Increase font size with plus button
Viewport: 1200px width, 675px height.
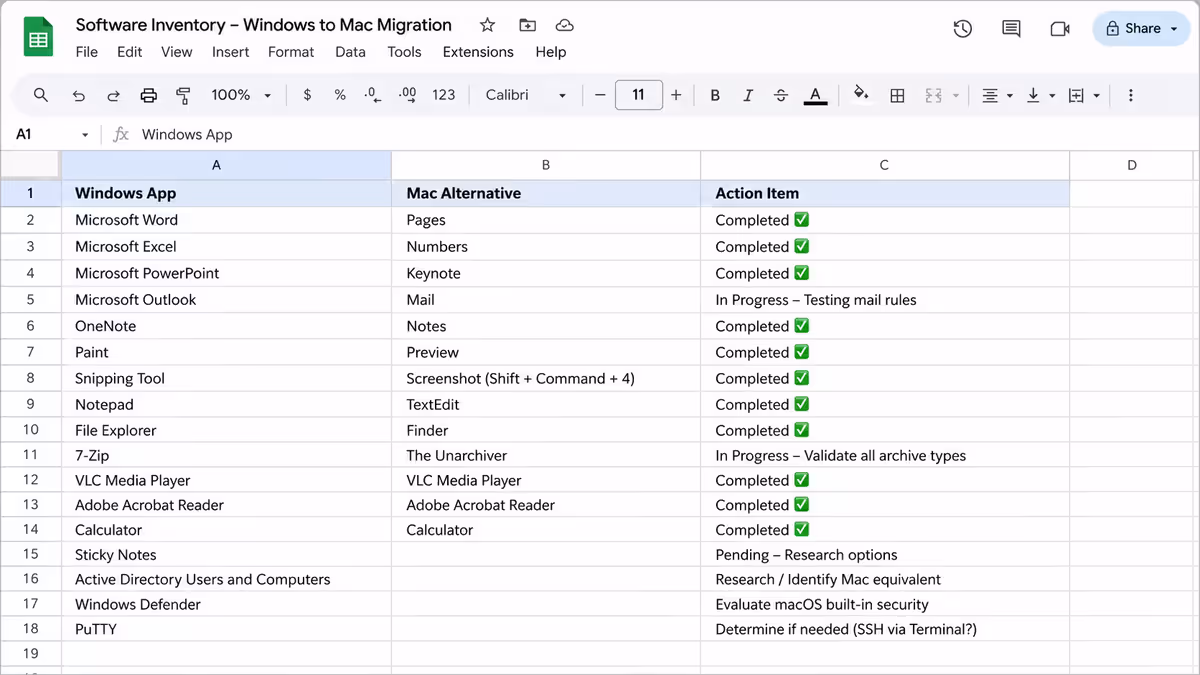pyautogui.click(x=676, y=95)
